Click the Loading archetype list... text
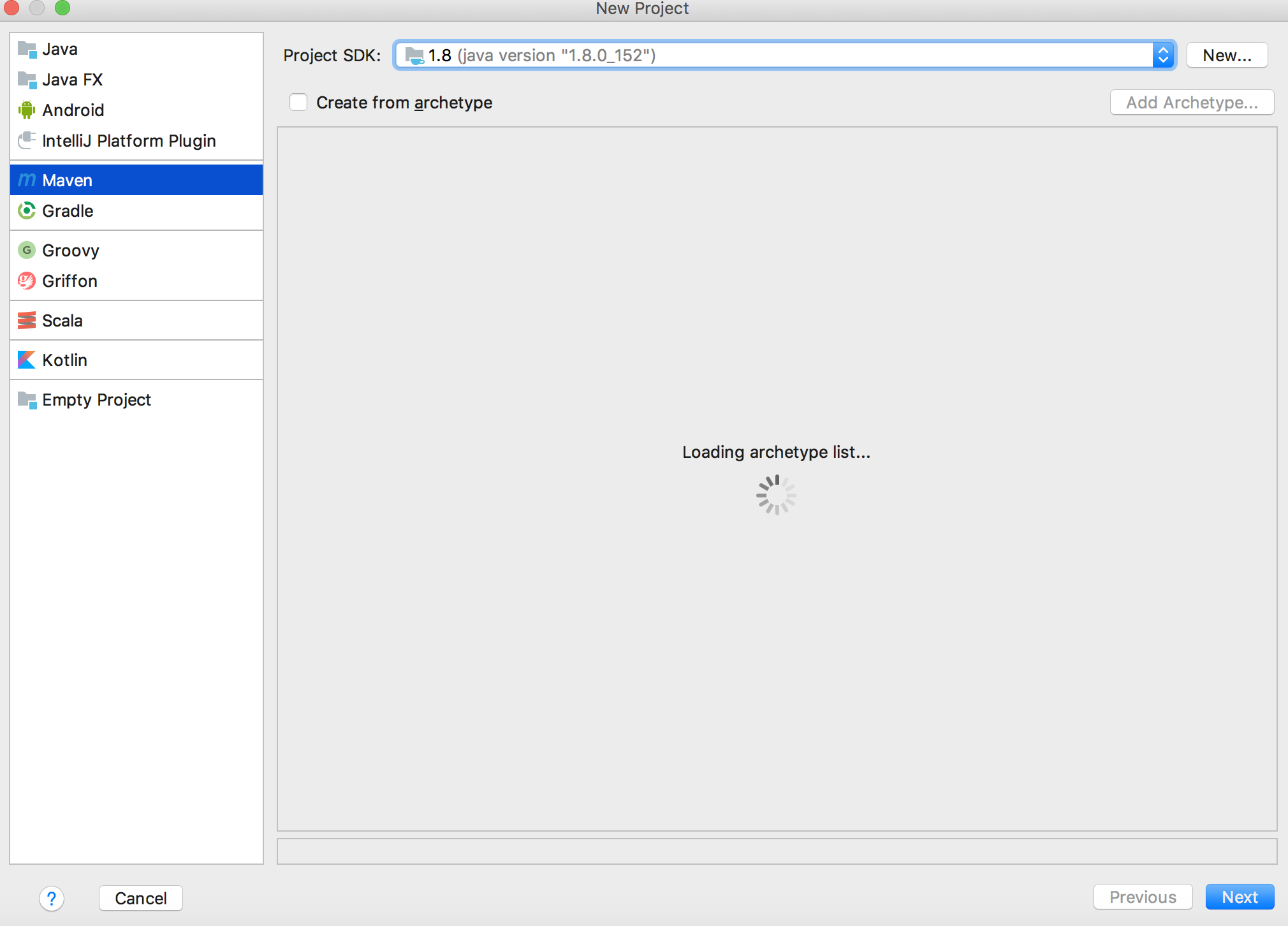The image size is (1288, 926). tap(776, 452)
